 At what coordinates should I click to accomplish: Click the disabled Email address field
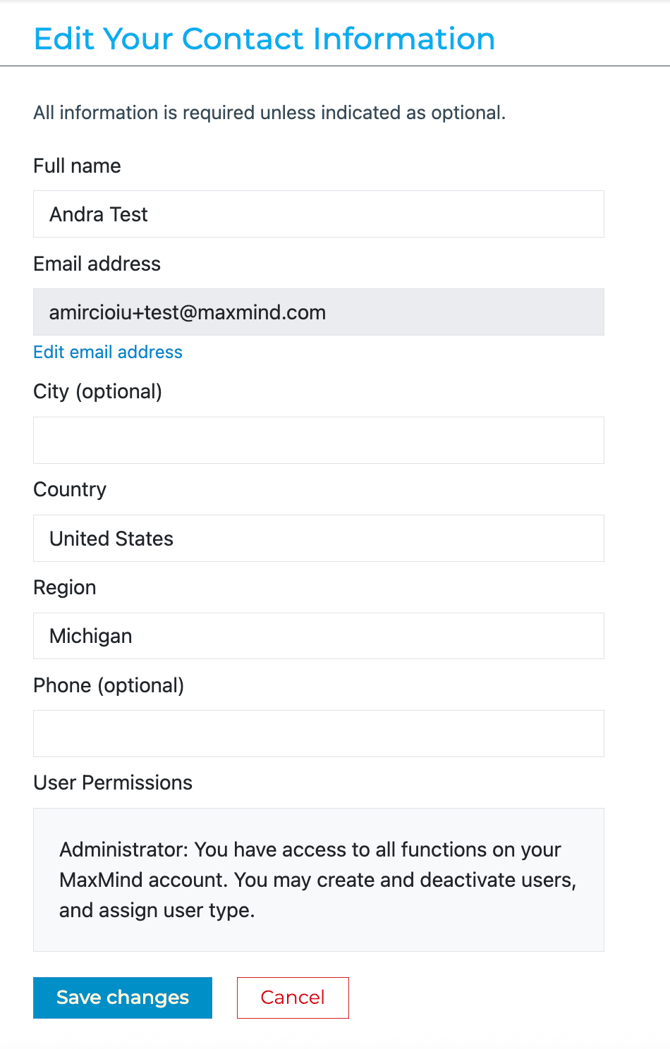[318, 312]
